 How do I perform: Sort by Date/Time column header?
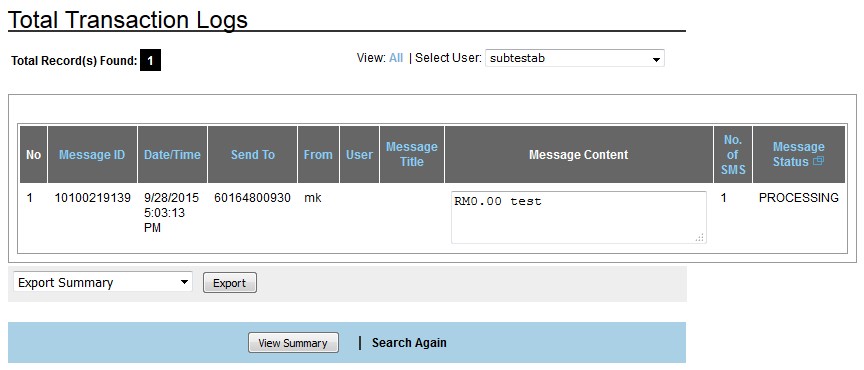pyautogui.click(x=172, y=155)
